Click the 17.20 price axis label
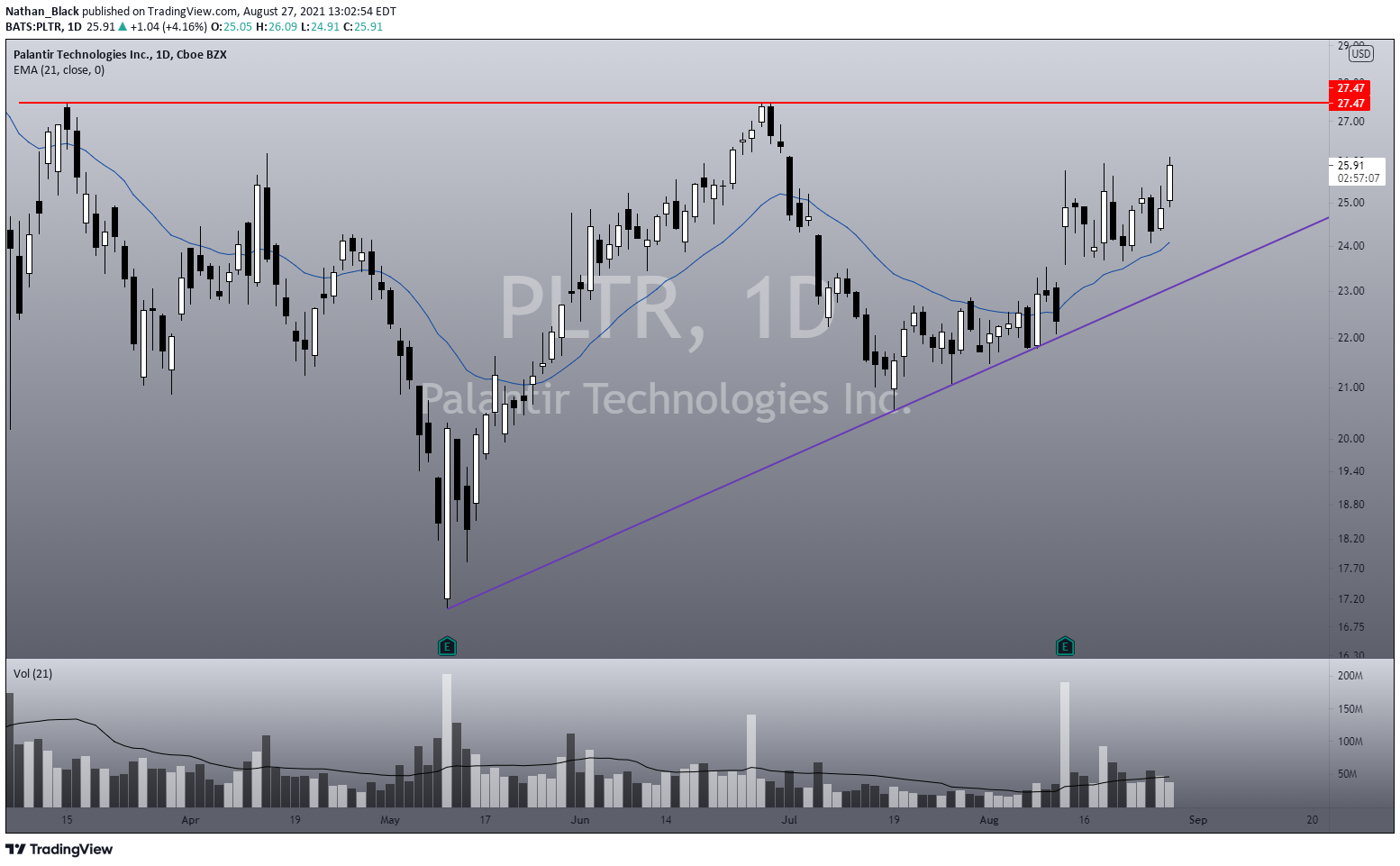The image size is (1400, 866). pyautogui.click(x=1350, y=598)
